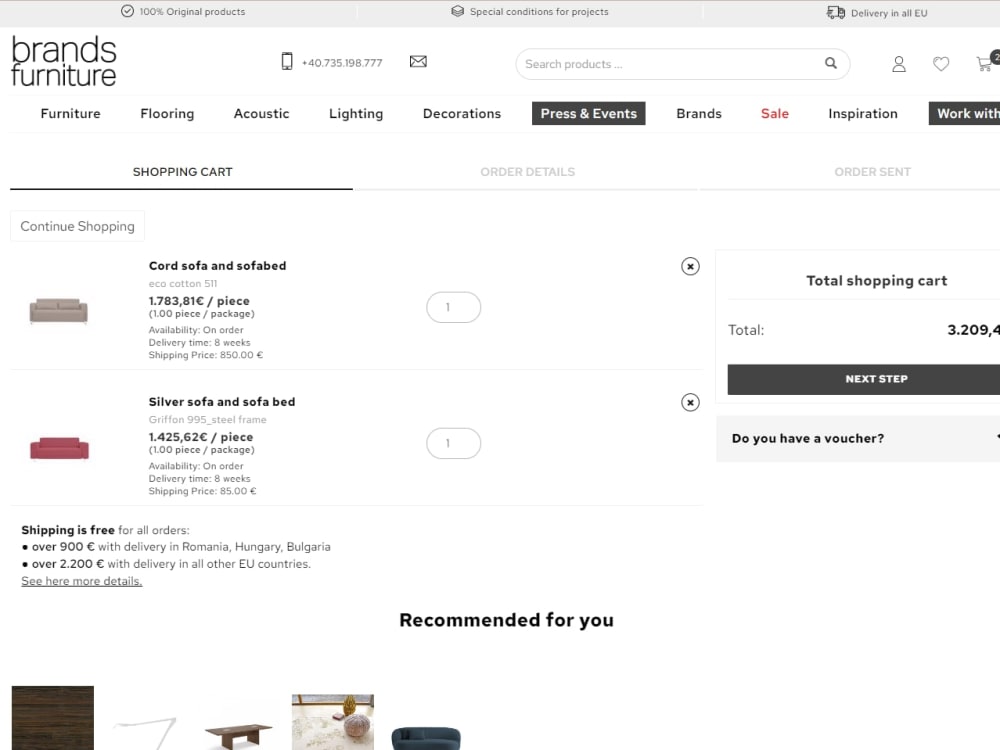Select the Order Details step tab
The image size is (1000, 750).
pos(527,172)
